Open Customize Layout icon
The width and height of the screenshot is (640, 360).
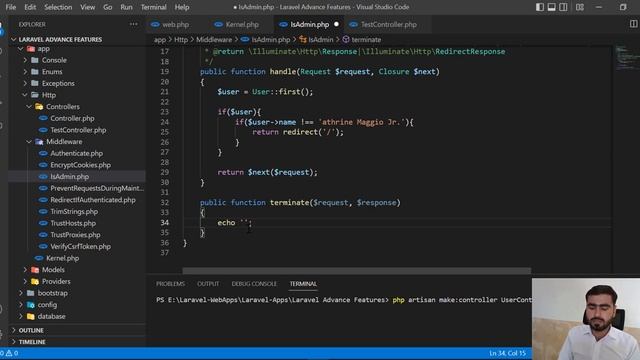pyautogui.click(x=580, y=7)
